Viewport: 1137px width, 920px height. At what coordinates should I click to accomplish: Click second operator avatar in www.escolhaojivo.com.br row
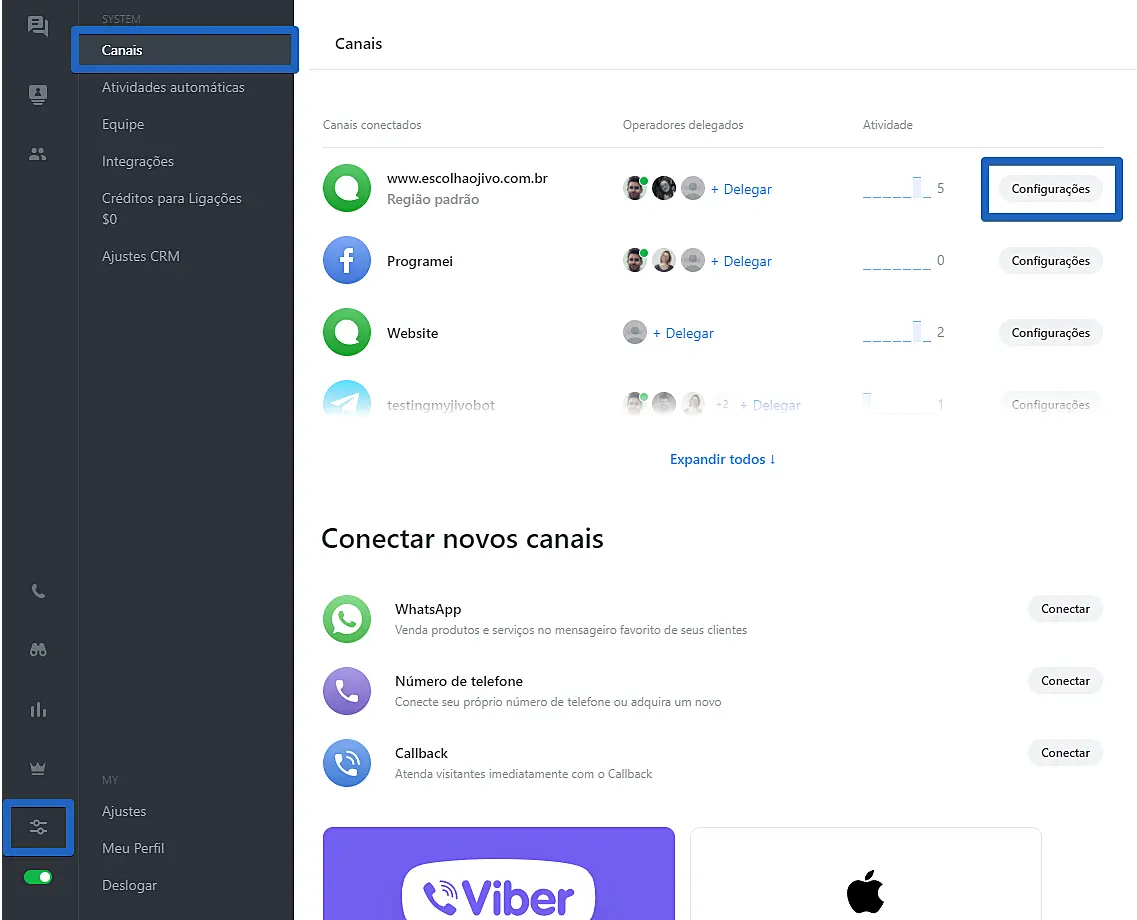tap(664, 188)
